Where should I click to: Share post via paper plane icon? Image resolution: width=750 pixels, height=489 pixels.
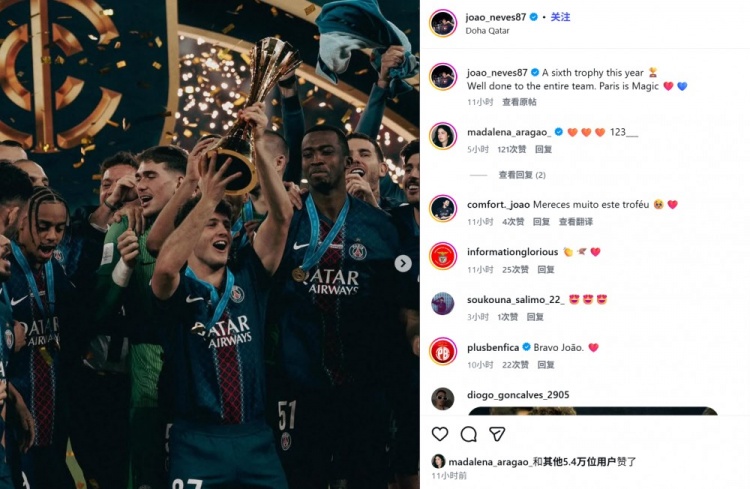point(497,434)
